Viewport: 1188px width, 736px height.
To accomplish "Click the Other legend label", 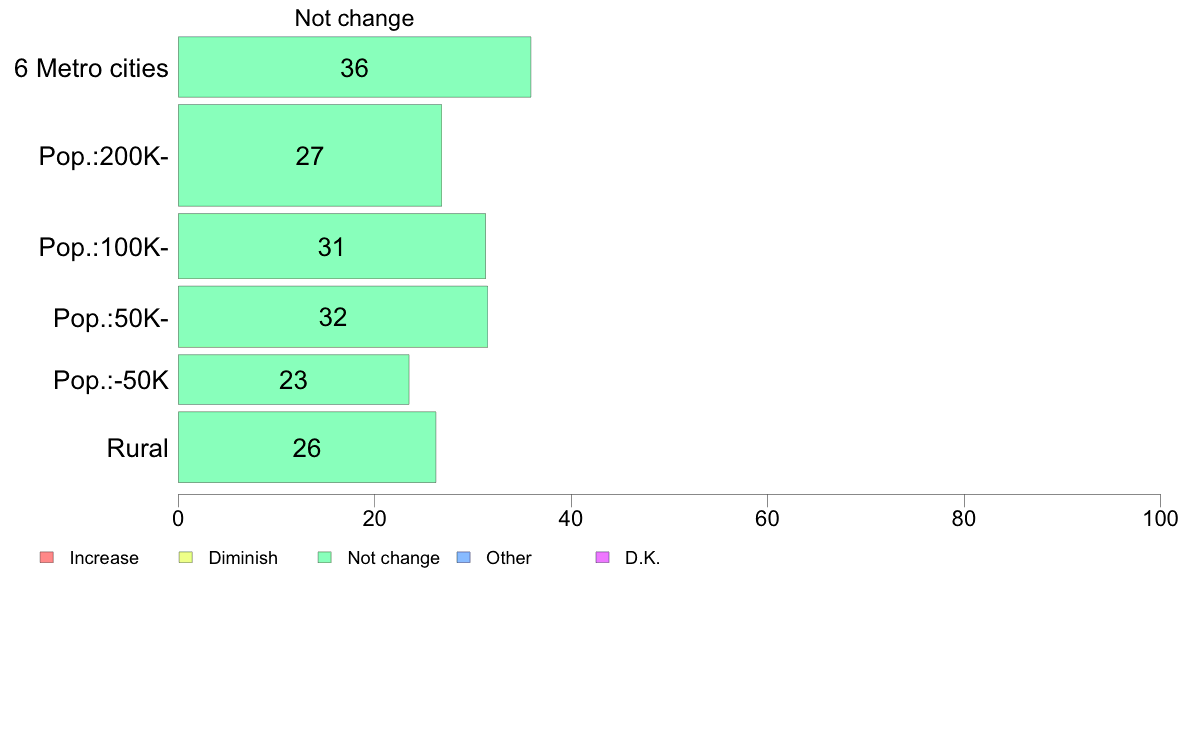I will point(509,558).
